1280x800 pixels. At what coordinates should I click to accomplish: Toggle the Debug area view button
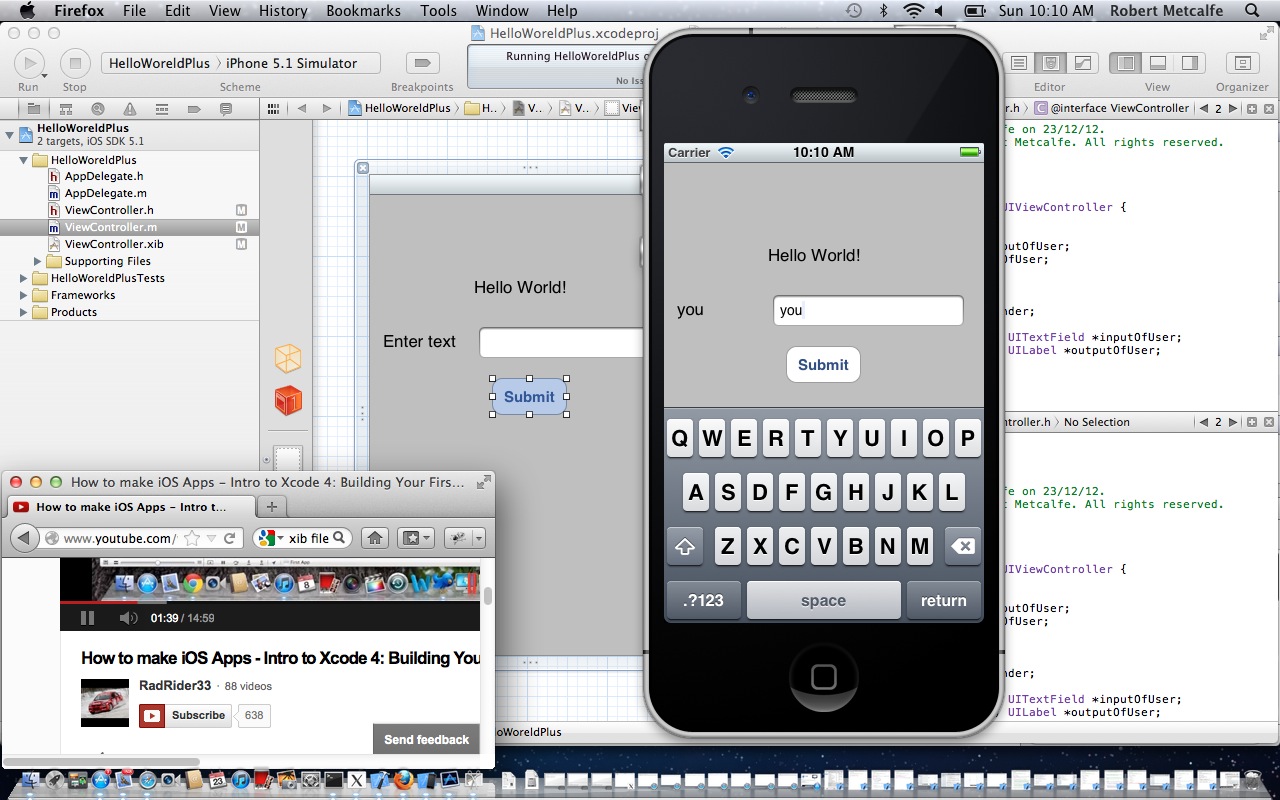[1157, 63]
